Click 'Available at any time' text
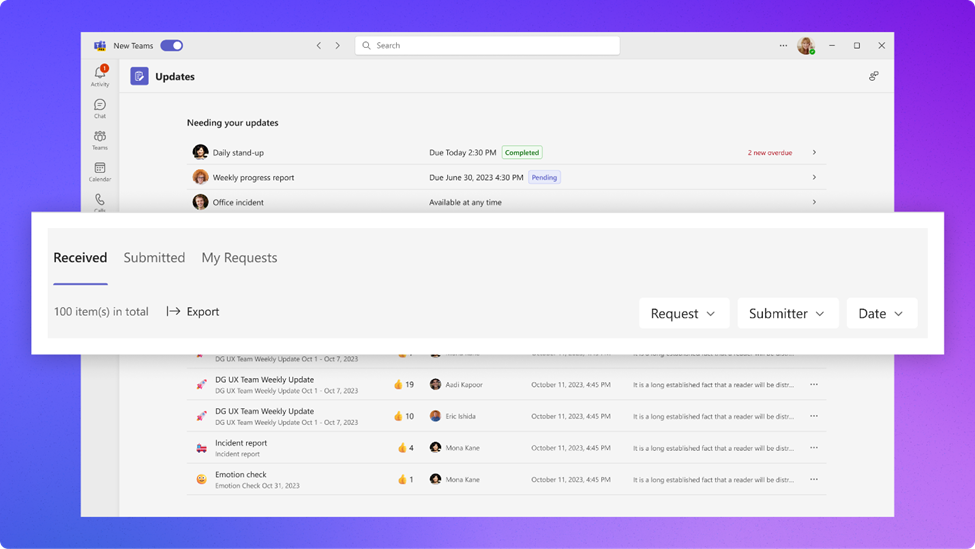 465,202
